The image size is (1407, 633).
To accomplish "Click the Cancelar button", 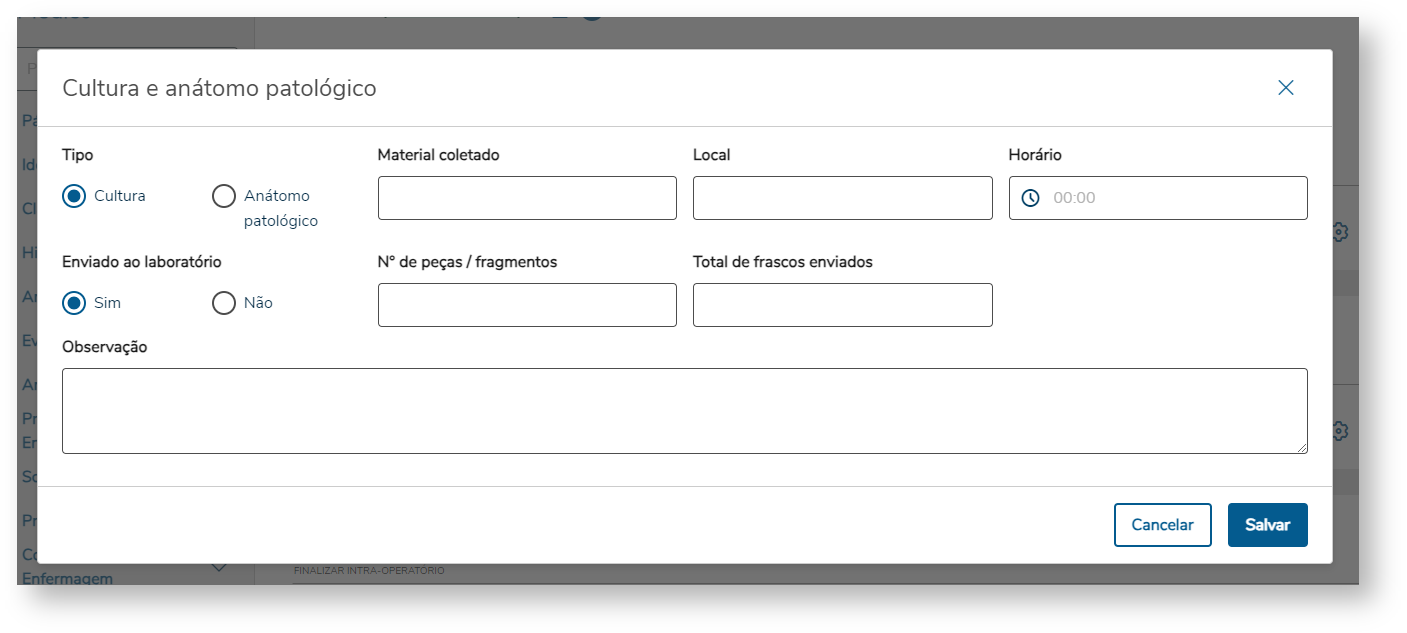I will tap(1163, 525).
